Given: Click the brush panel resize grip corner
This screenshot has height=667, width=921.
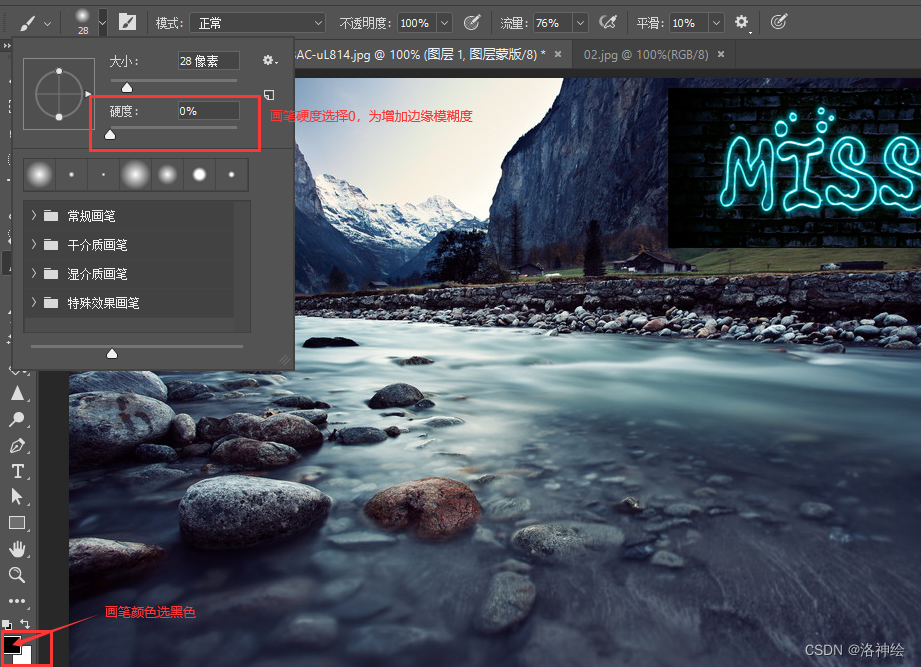Looking at the screenshot, I should click(x=285, y=359).
